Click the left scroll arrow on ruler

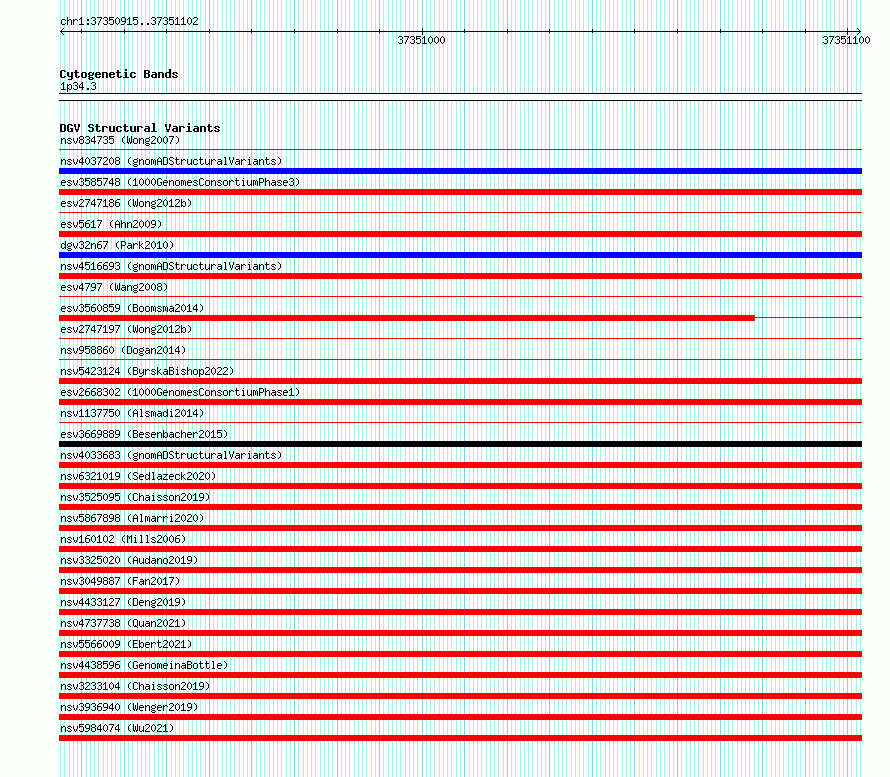tap(62, 32)
